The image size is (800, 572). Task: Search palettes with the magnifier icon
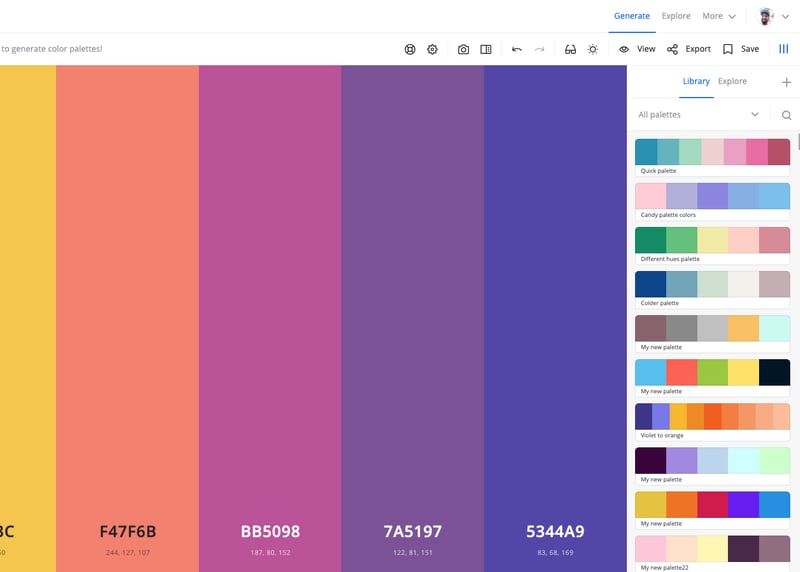click(x=786, y=115)
